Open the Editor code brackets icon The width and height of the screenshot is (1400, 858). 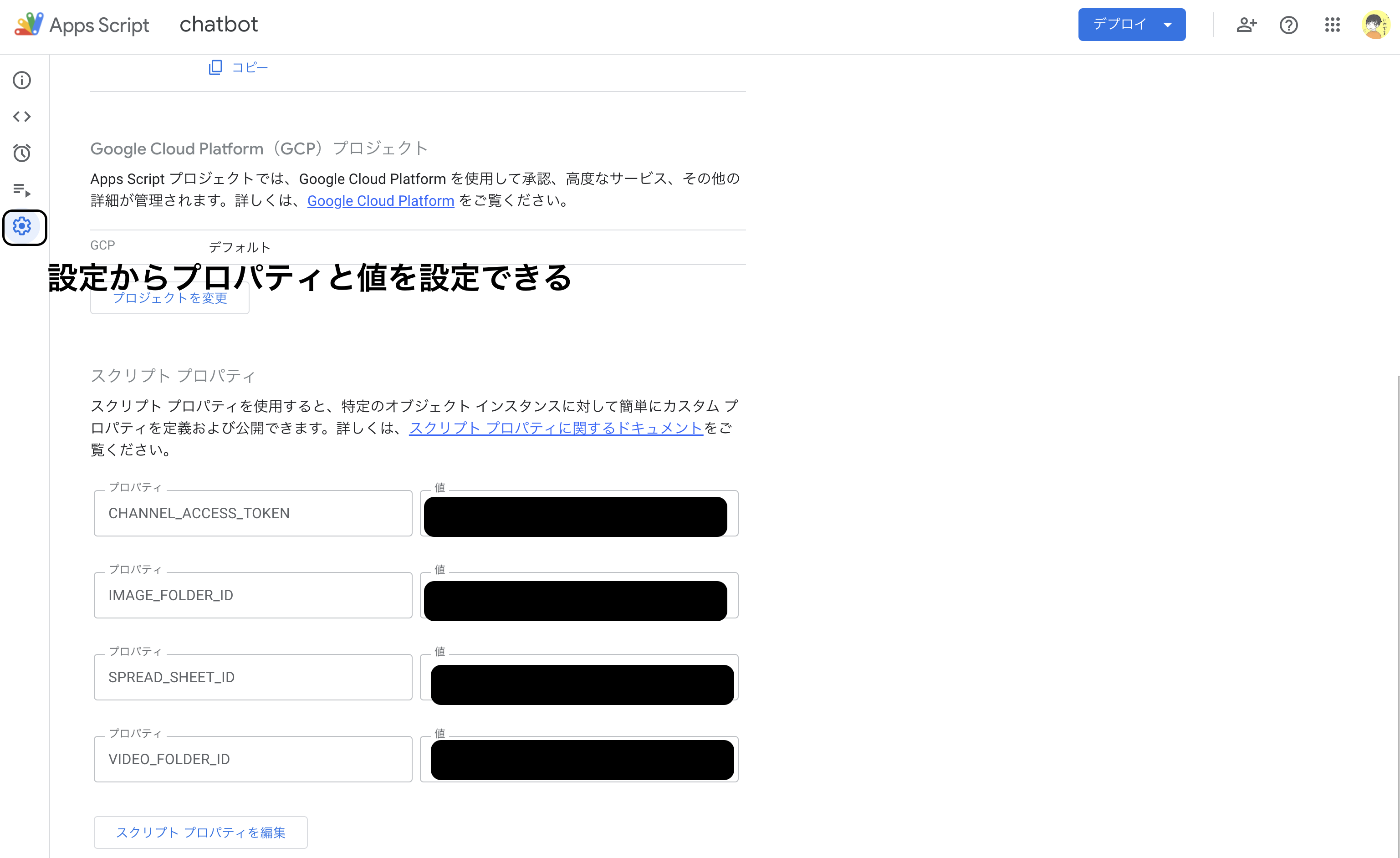coord(21,117)
